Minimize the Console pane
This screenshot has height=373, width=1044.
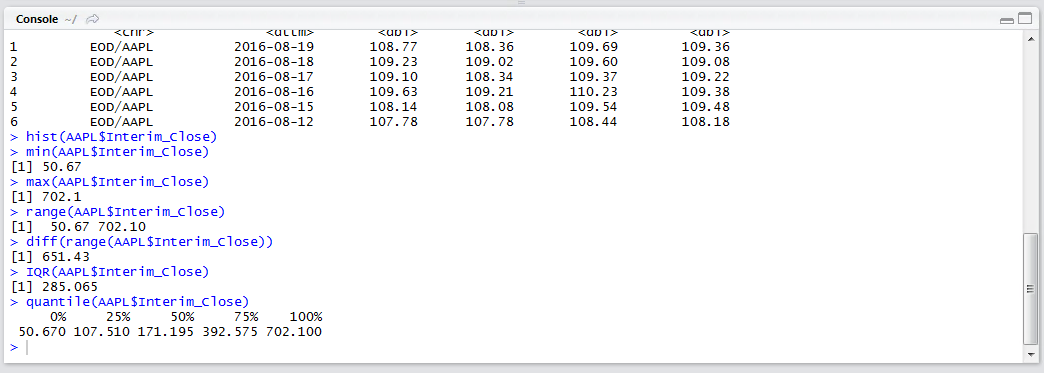pos(1007,21)
